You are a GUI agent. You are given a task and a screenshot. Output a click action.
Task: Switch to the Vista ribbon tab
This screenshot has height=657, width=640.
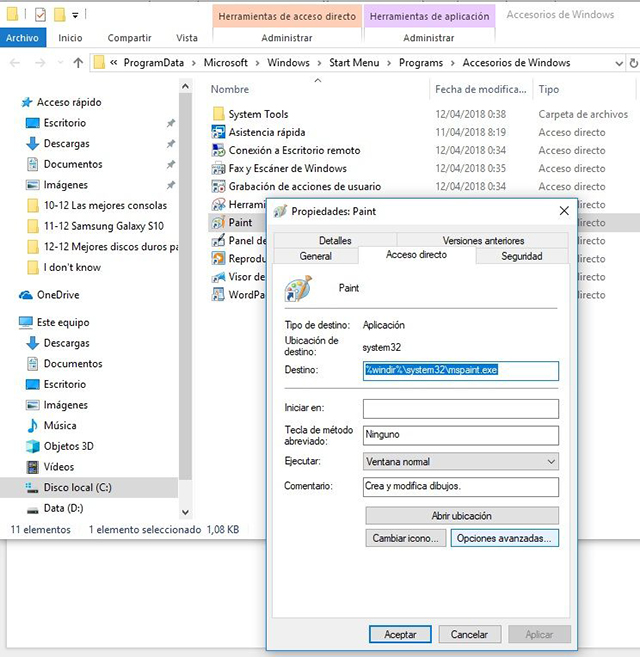click(x=187, y=38)
